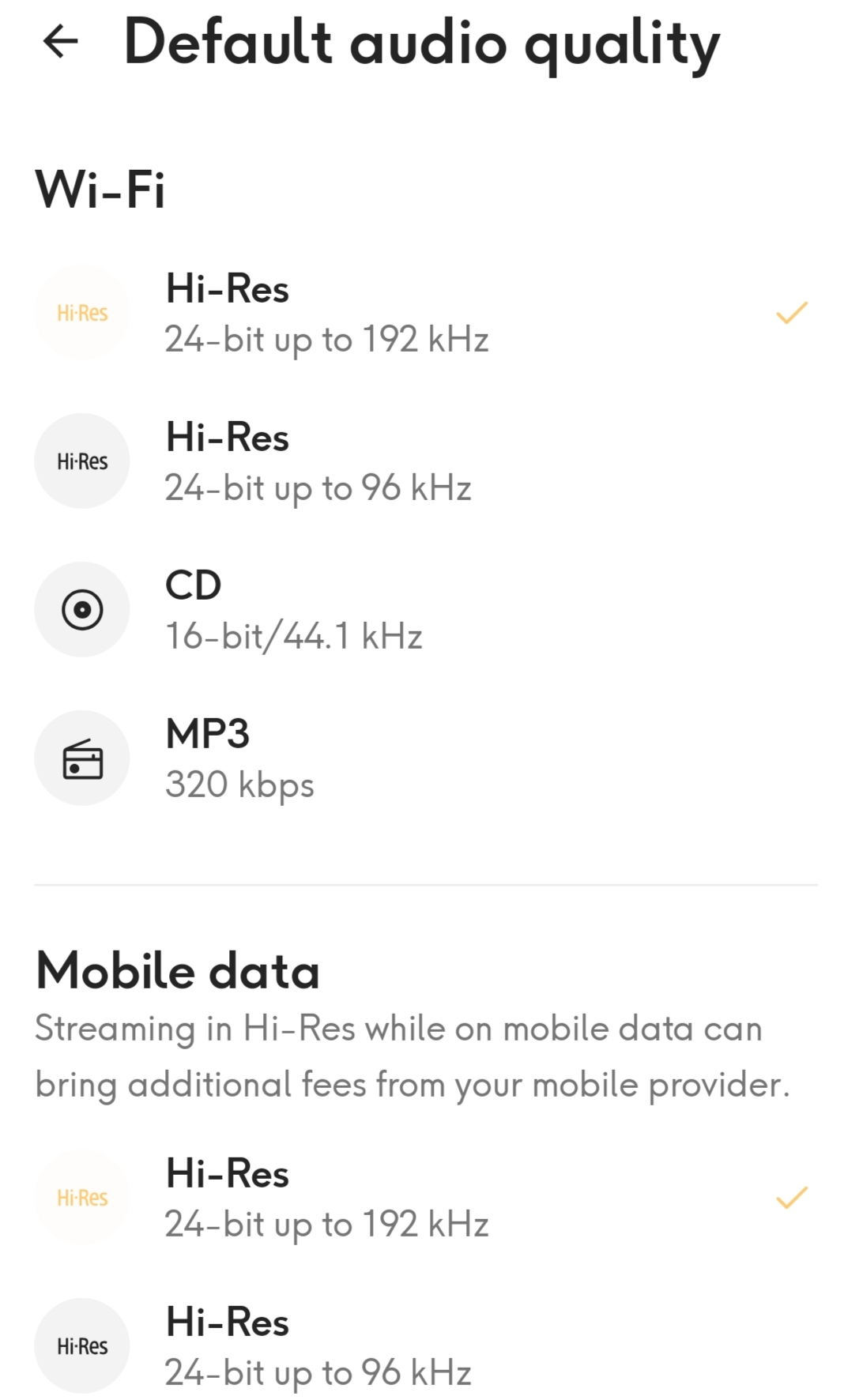Tap the Mobile data section heading

(178, 971)
